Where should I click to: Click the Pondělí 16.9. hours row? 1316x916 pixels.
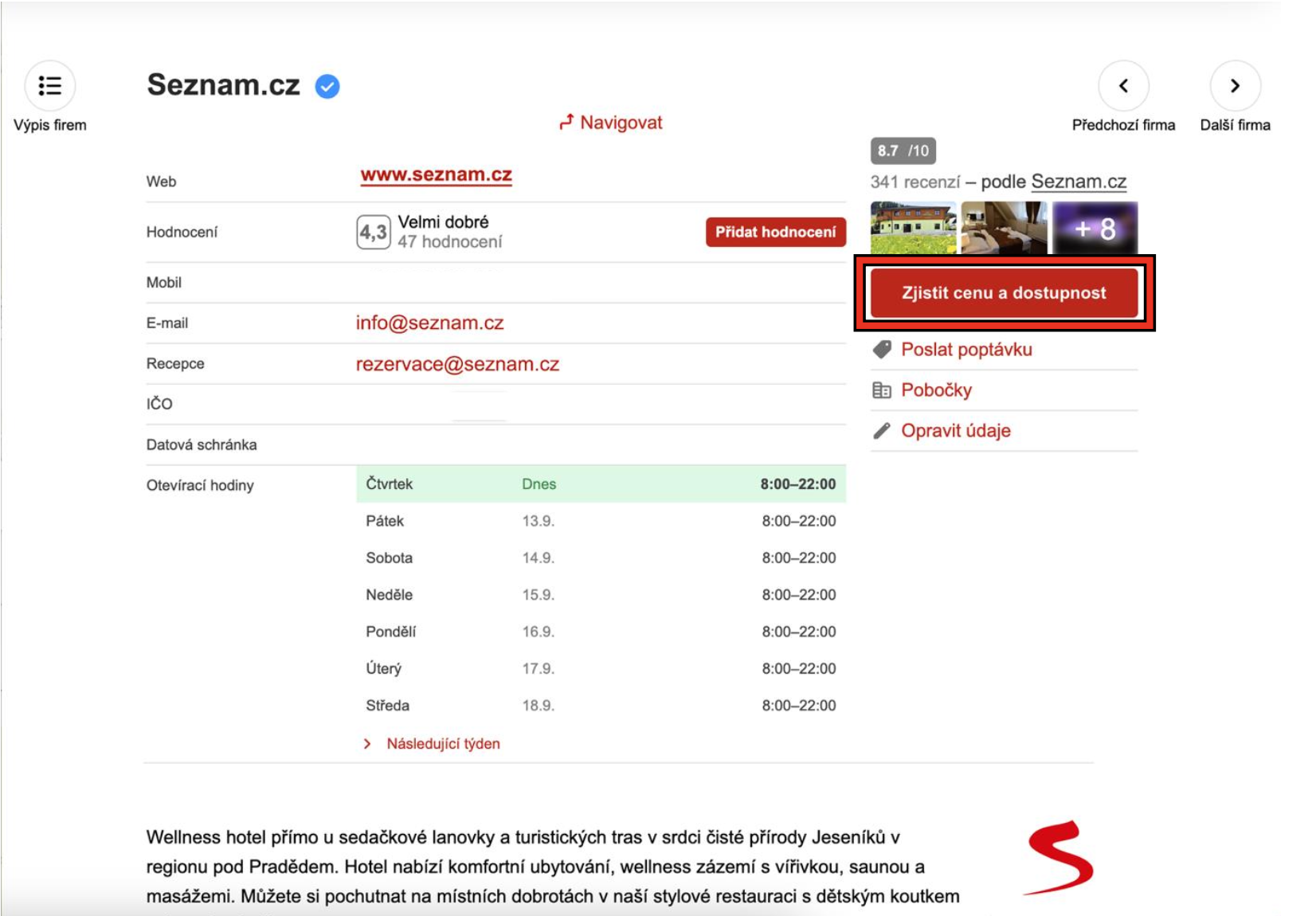(601, 632)
